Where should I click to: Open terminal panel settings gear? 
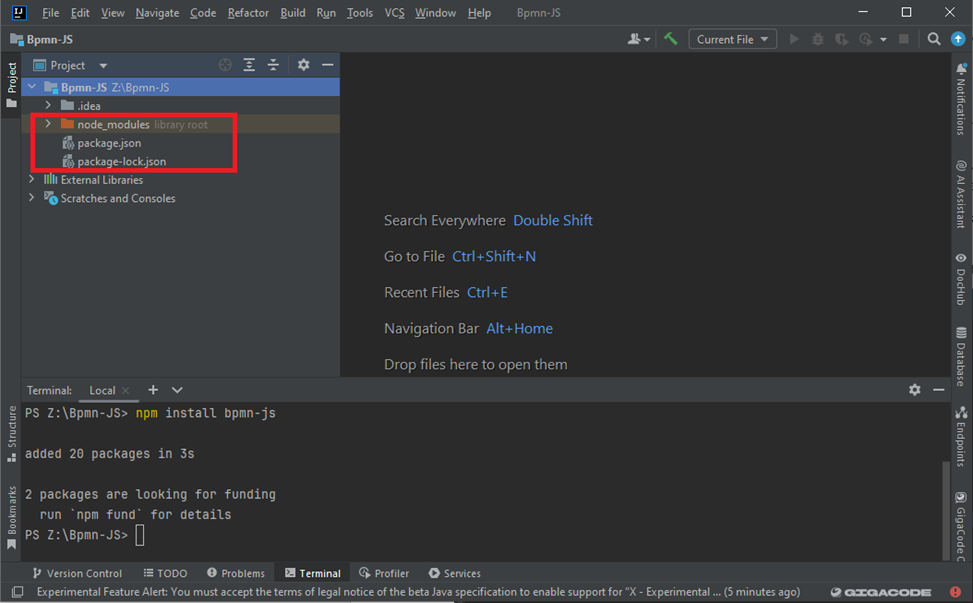coord(914,390)
